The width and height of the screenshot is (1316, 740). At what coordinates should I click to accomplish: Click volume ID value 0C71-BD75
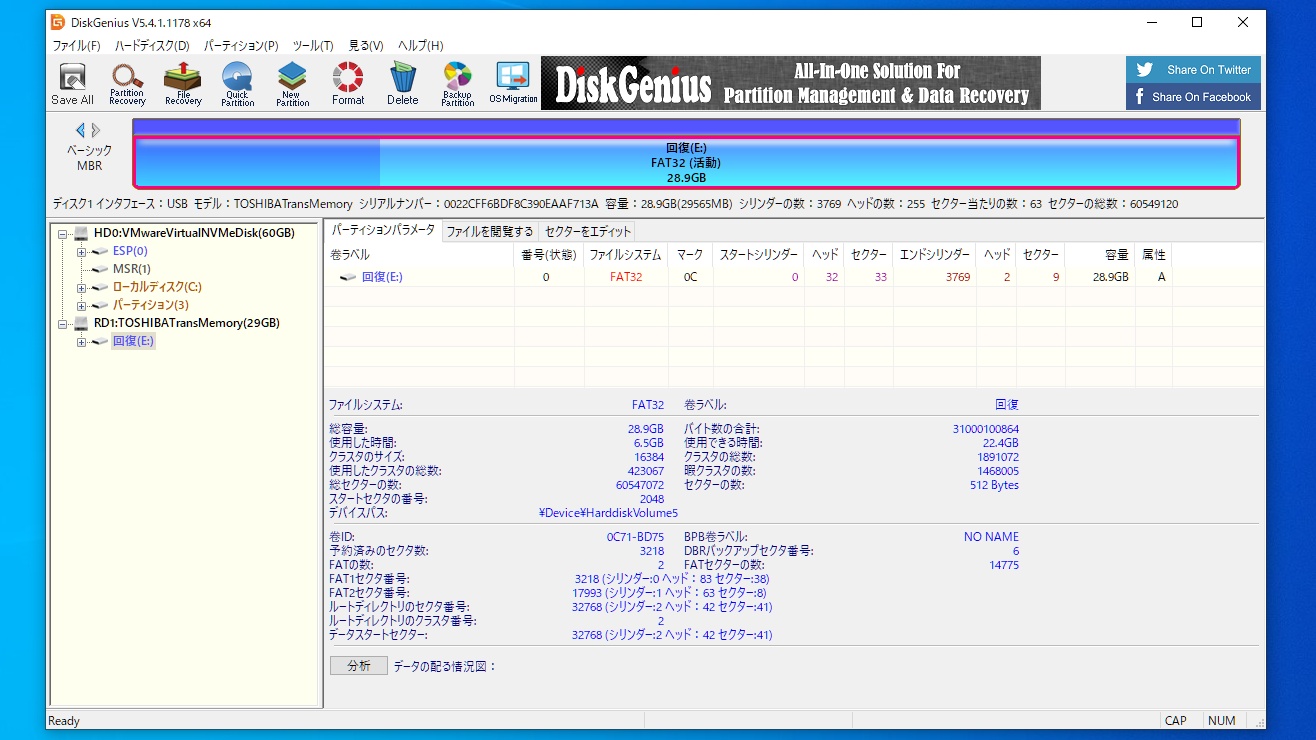[635, 537]
